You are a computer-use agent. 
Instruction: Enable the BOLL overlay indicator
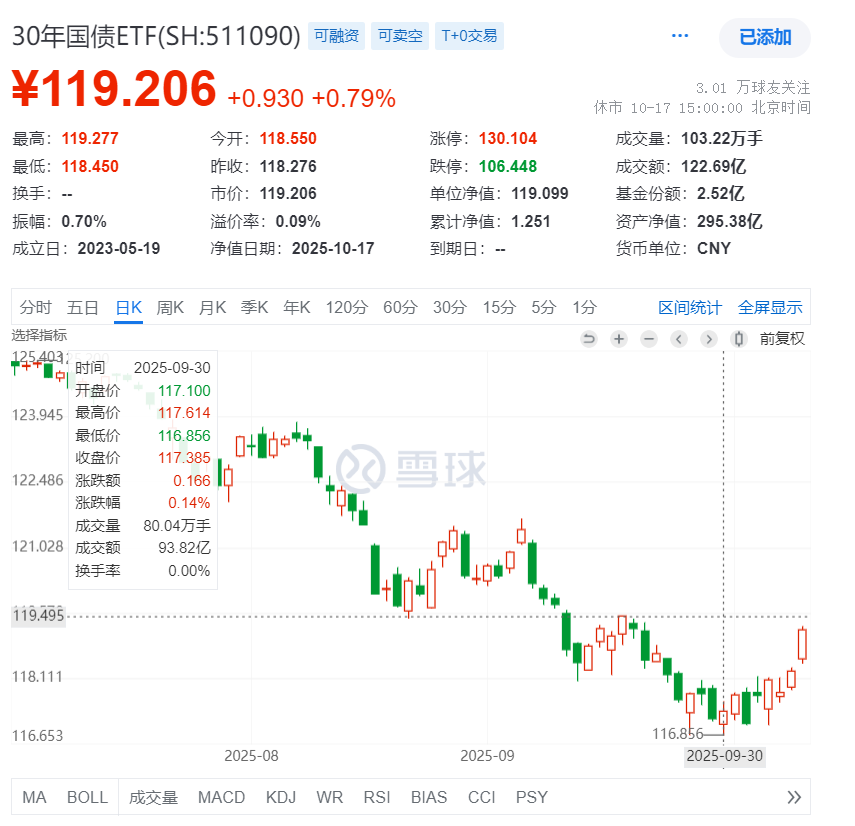coord(87,797)
